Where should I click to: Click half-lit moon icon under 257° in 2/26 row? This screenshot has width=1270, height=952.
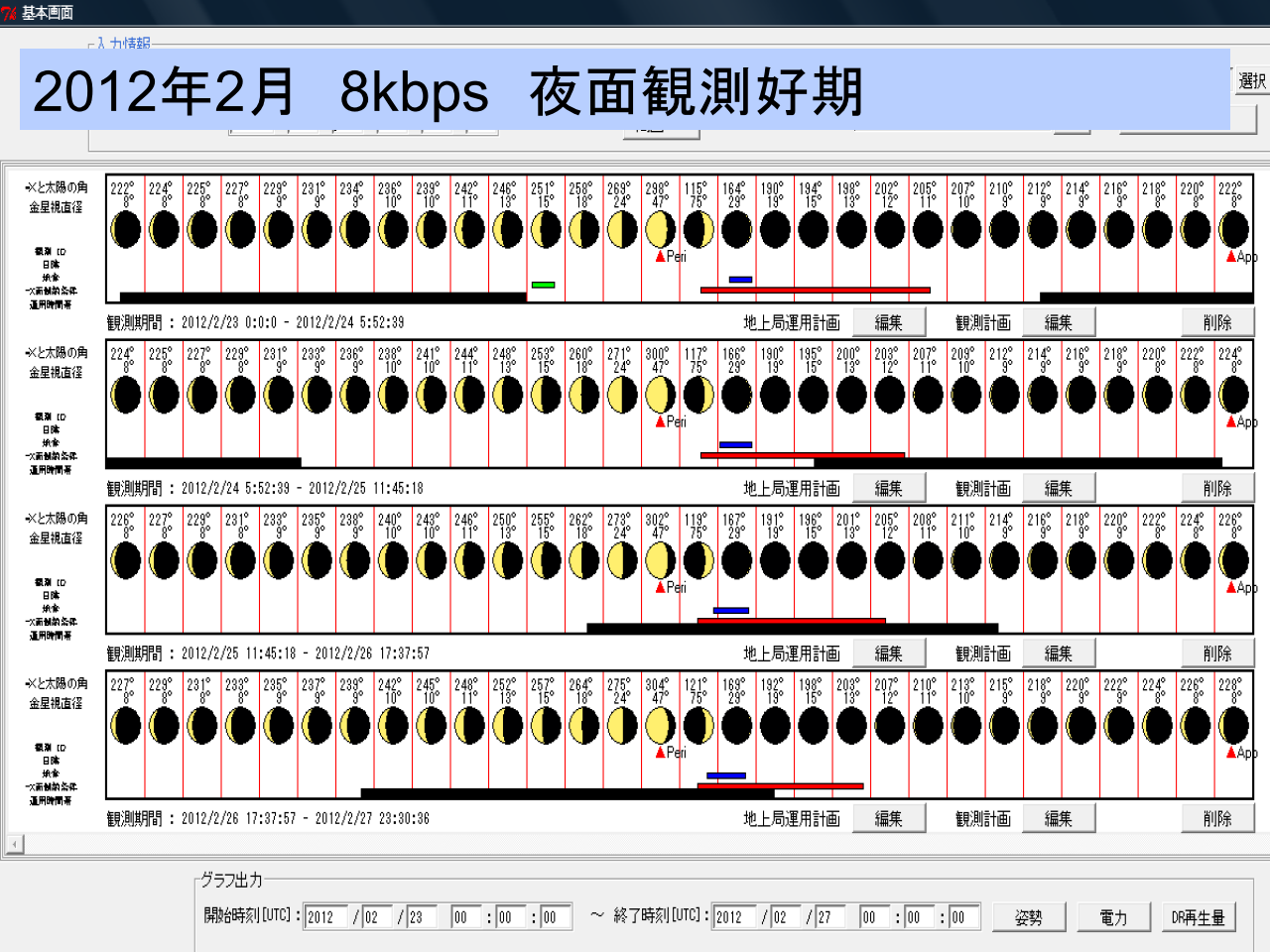click(545, 727)
